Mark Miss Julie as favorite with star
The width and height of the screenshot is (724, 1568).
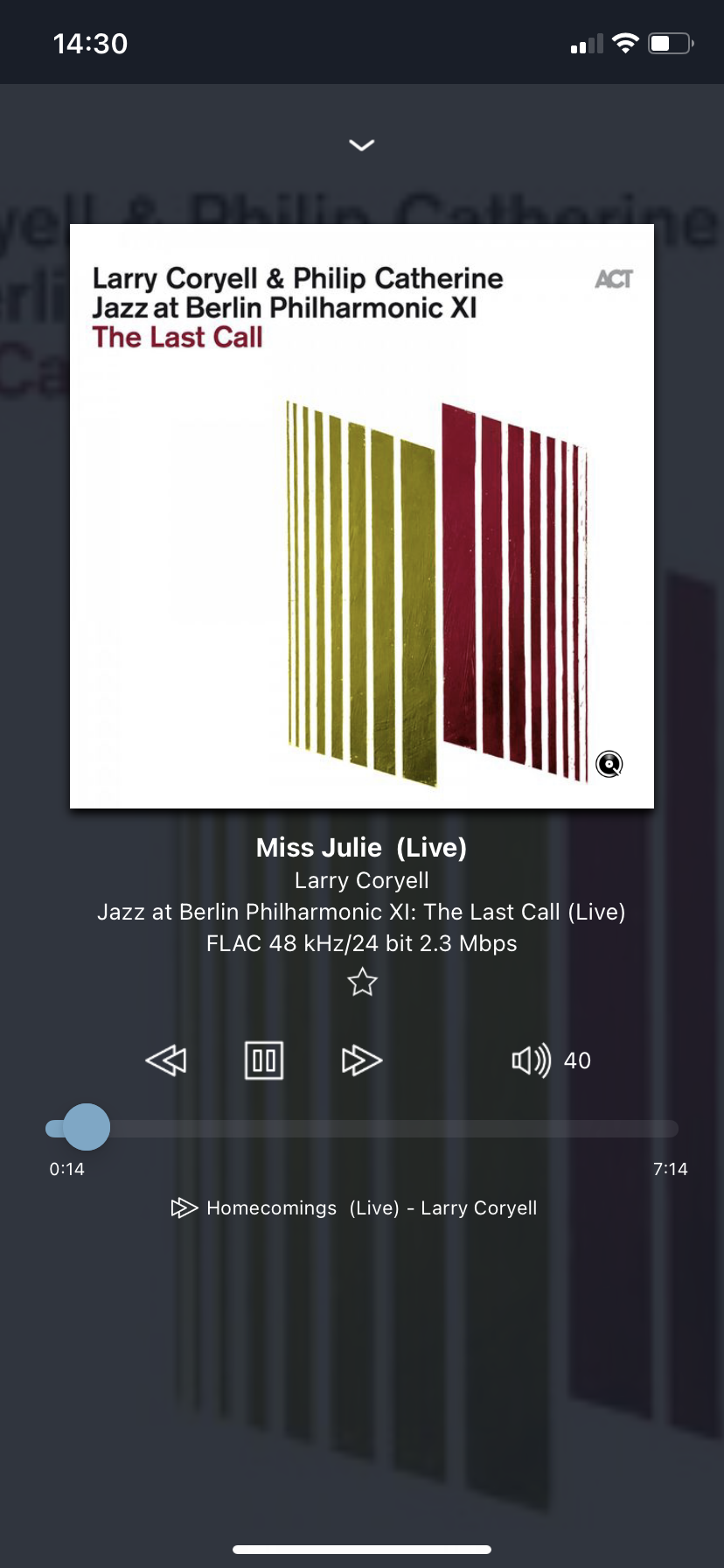click(362, 983)
